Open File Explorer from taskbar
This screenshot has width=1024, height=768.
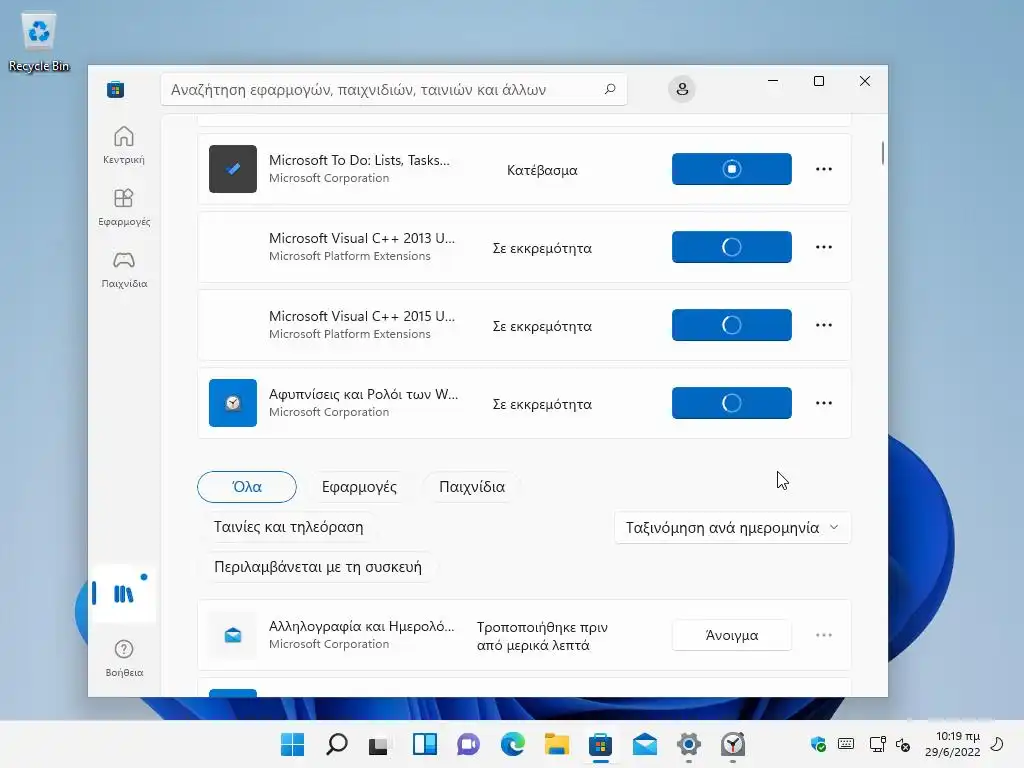pos(556,744)
